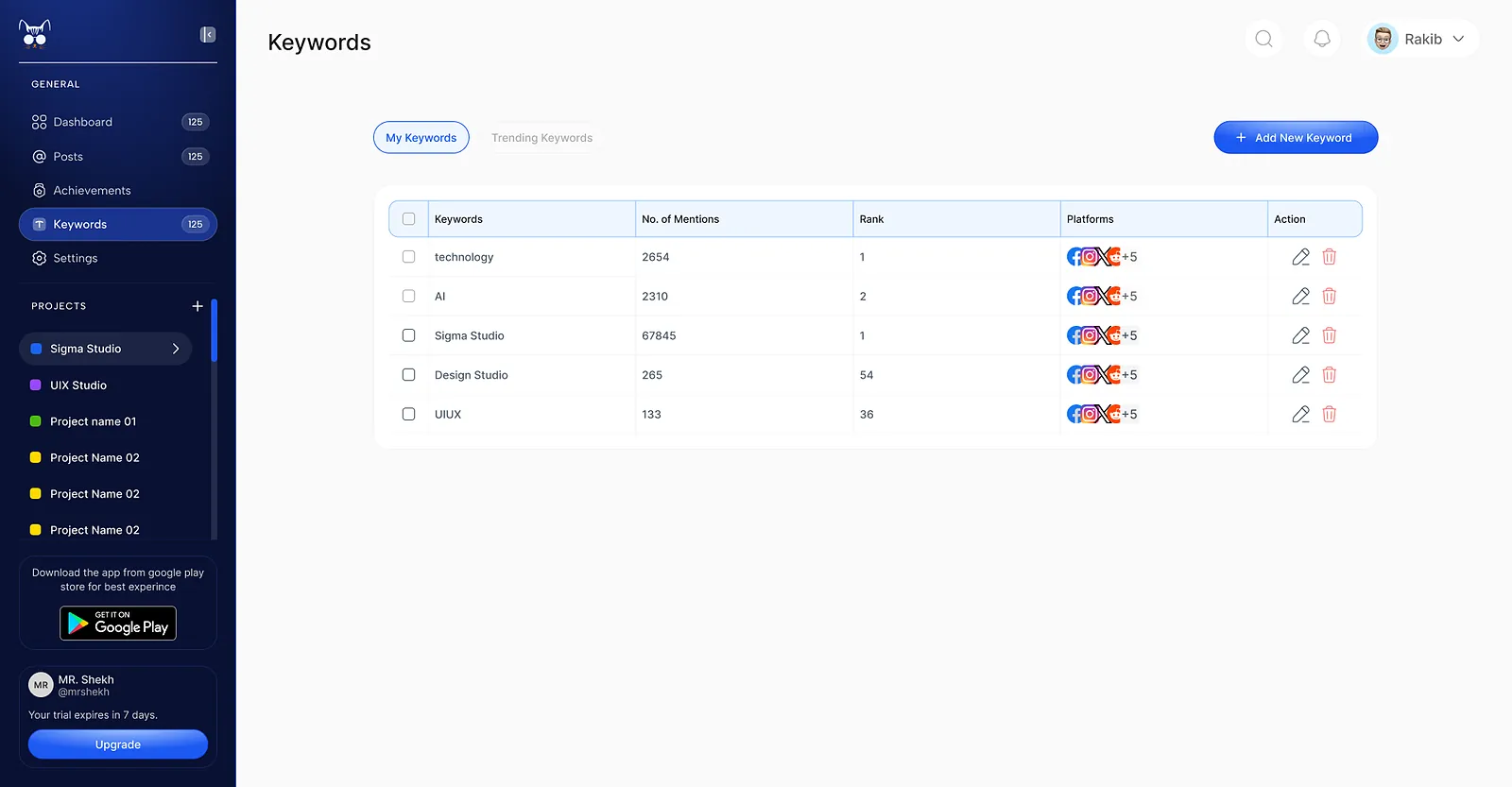The width and height of the screenshot is (1512, 787).
Task: Switch to the My Keywords tab
Action: pos(421,138)
